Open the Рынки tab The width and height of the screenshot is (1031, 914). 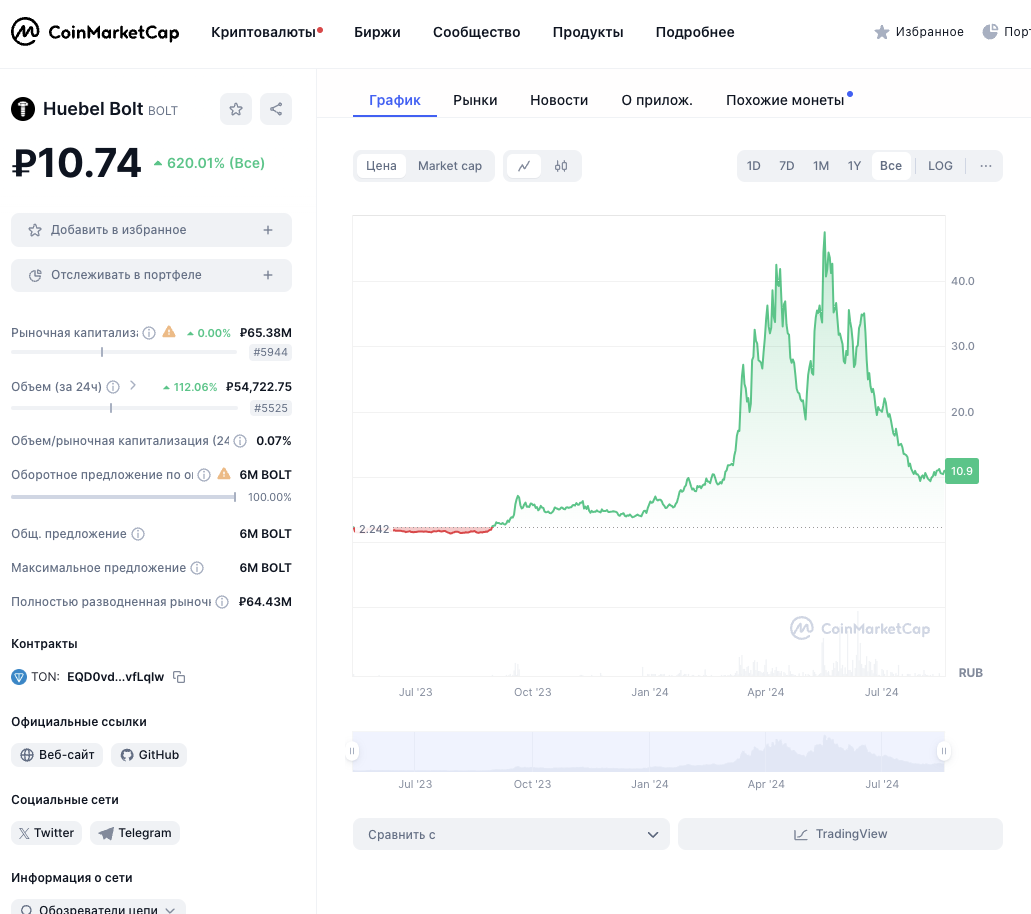[x=475, y=100]
